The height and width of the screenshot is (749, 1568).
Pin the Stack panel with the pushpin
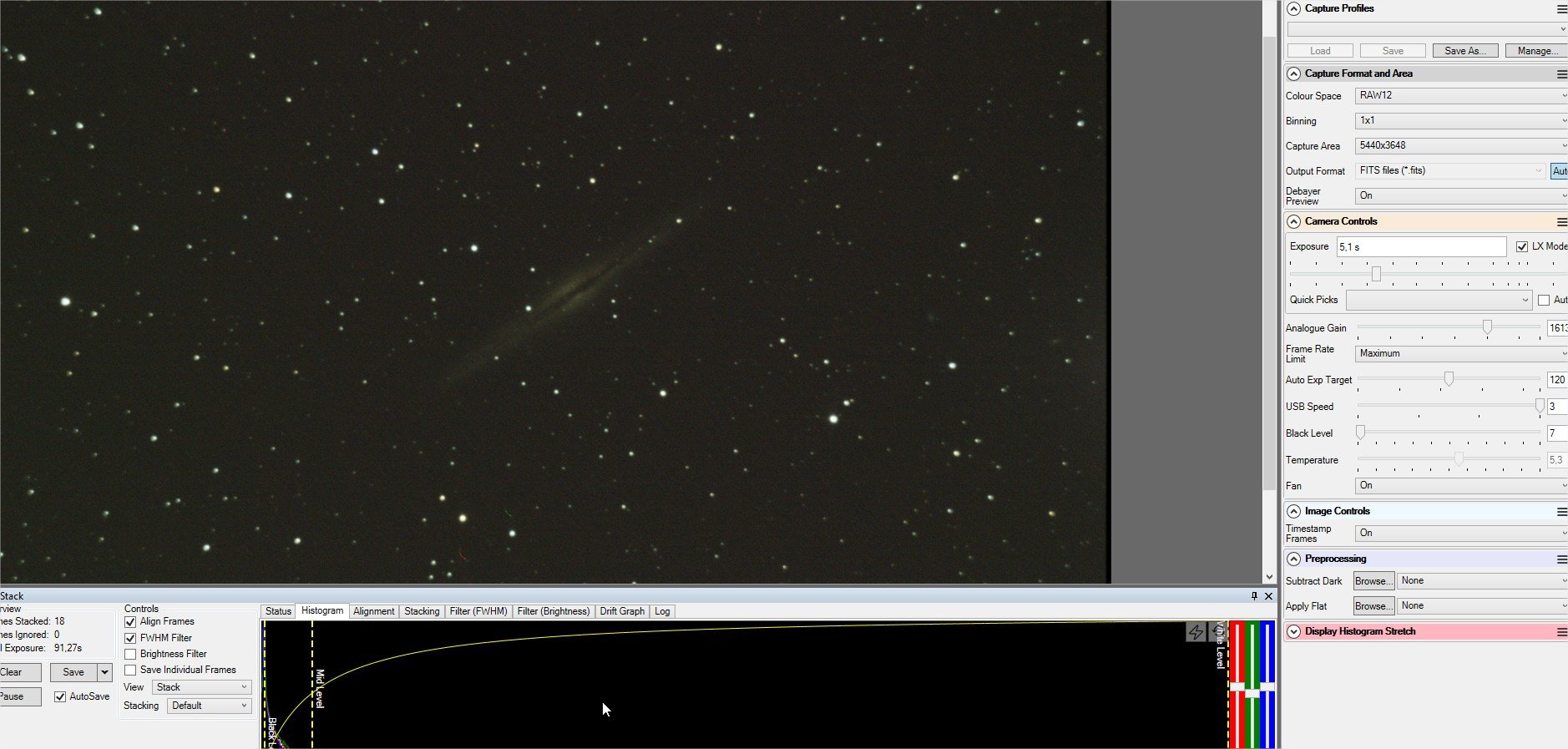coord(1254,595)
